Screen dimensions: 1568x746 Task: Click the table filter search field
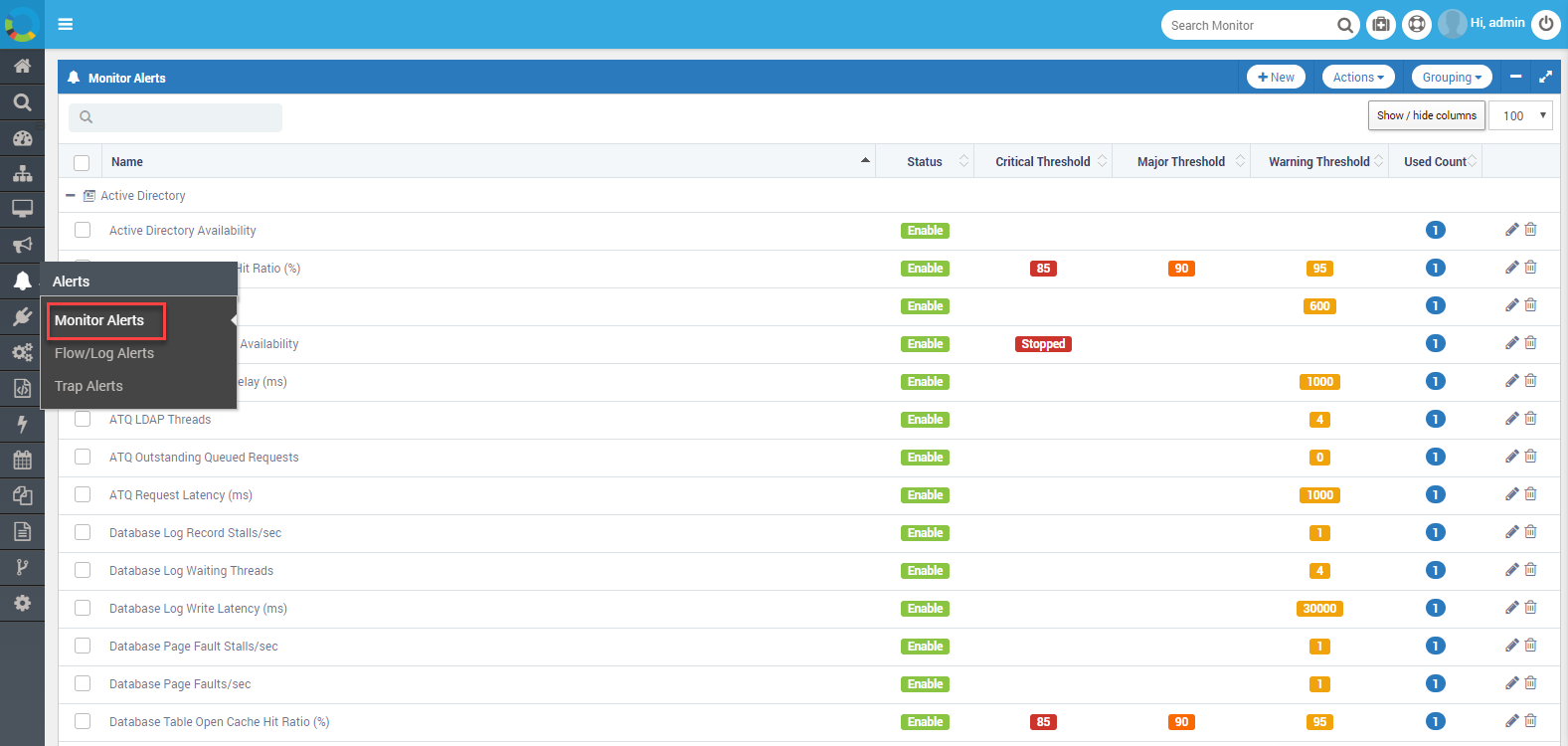pos(175,117)
